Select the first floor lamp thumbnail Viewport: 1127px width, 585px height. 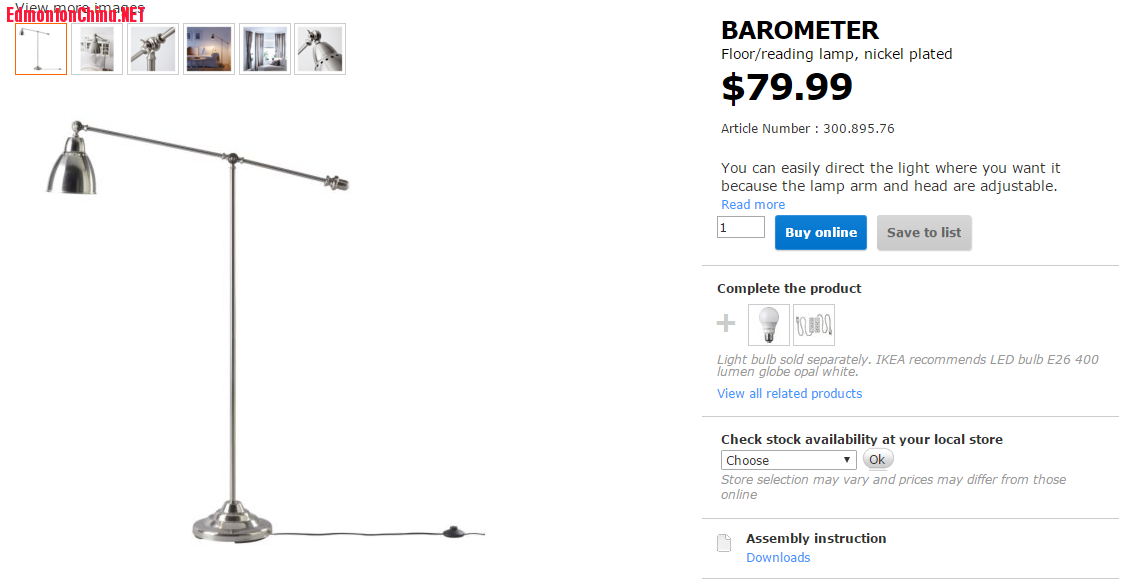pos(41,49)
